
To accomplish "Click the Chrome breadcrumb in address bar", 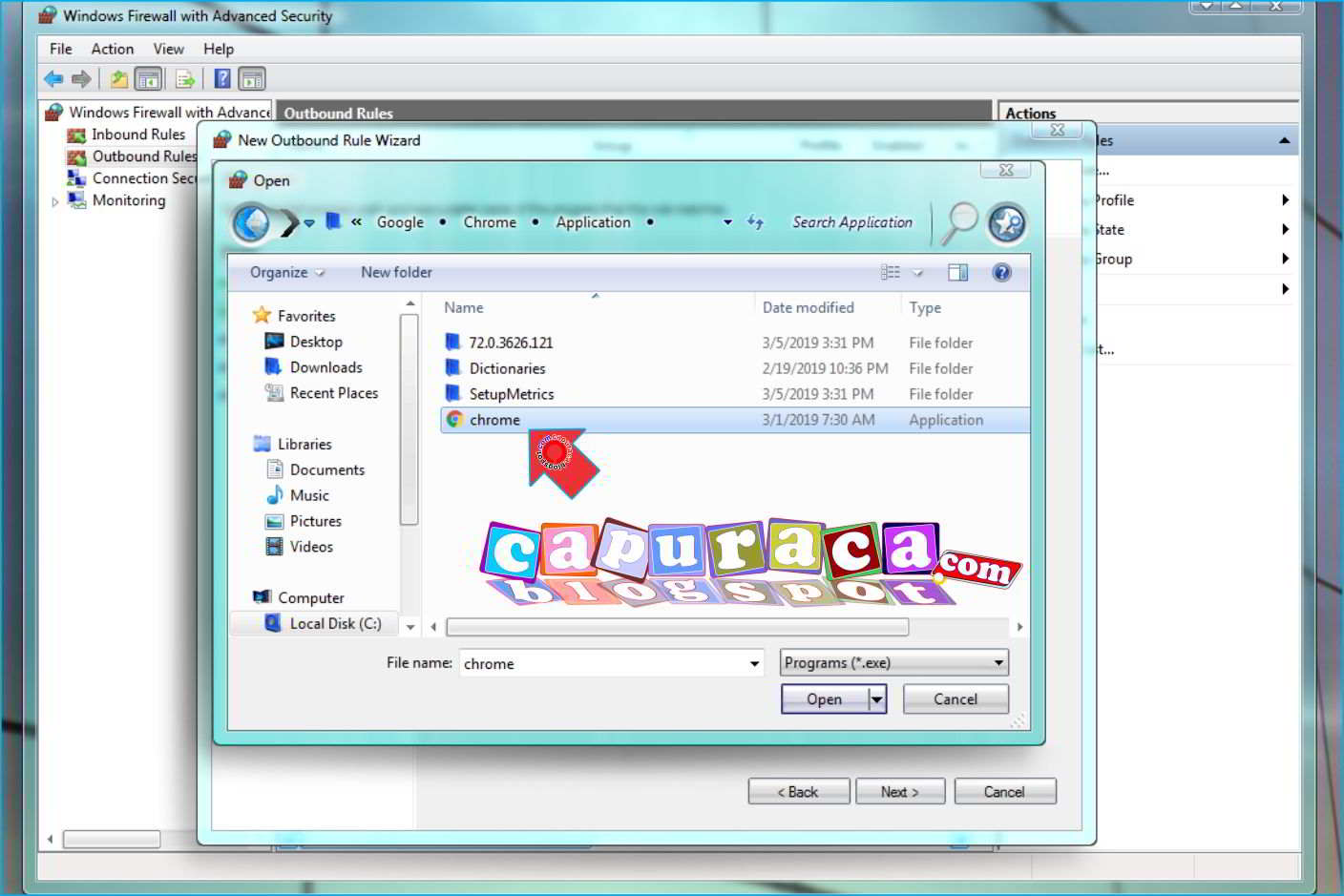I will click(490, 222).
